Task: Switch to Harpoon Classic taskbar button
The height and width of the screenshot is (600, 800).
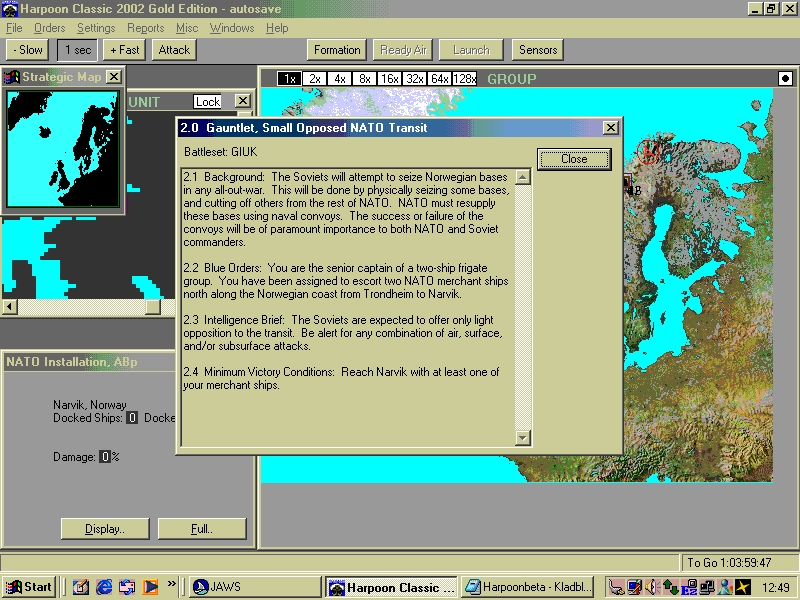Action: click(391, 587)
